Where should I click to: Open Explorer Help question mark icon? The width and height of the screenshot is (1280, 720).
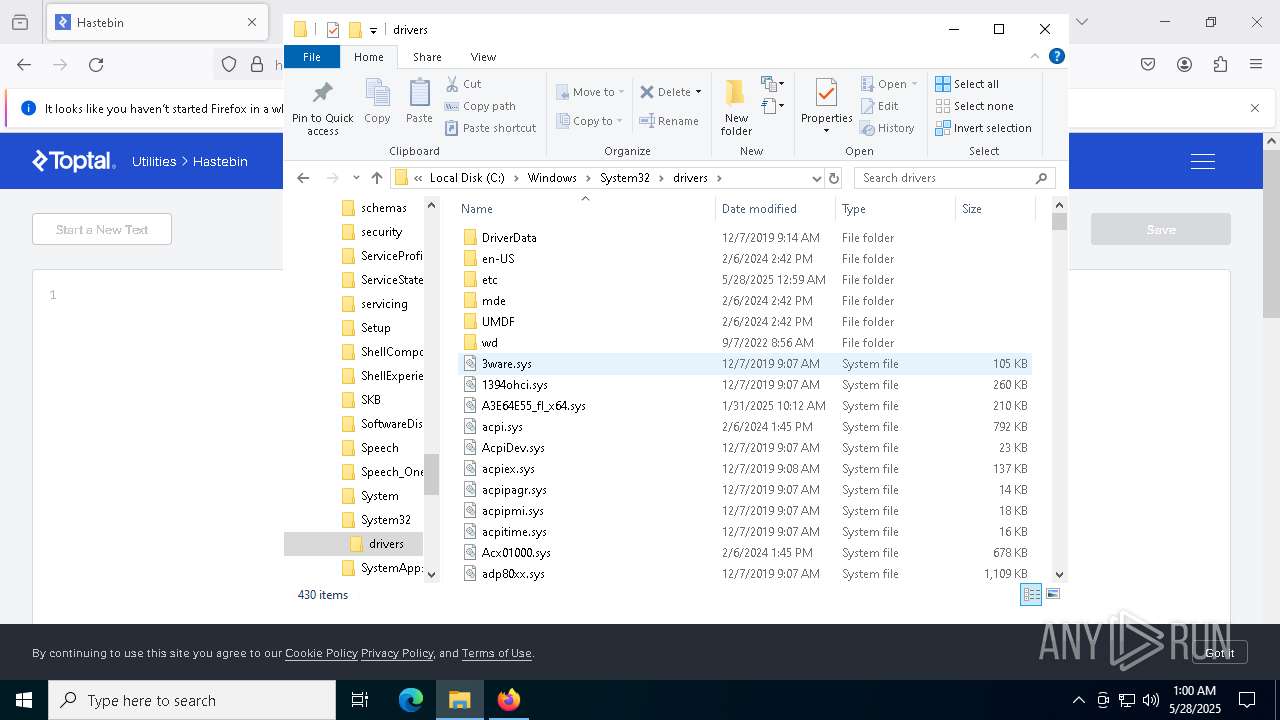1056,56
